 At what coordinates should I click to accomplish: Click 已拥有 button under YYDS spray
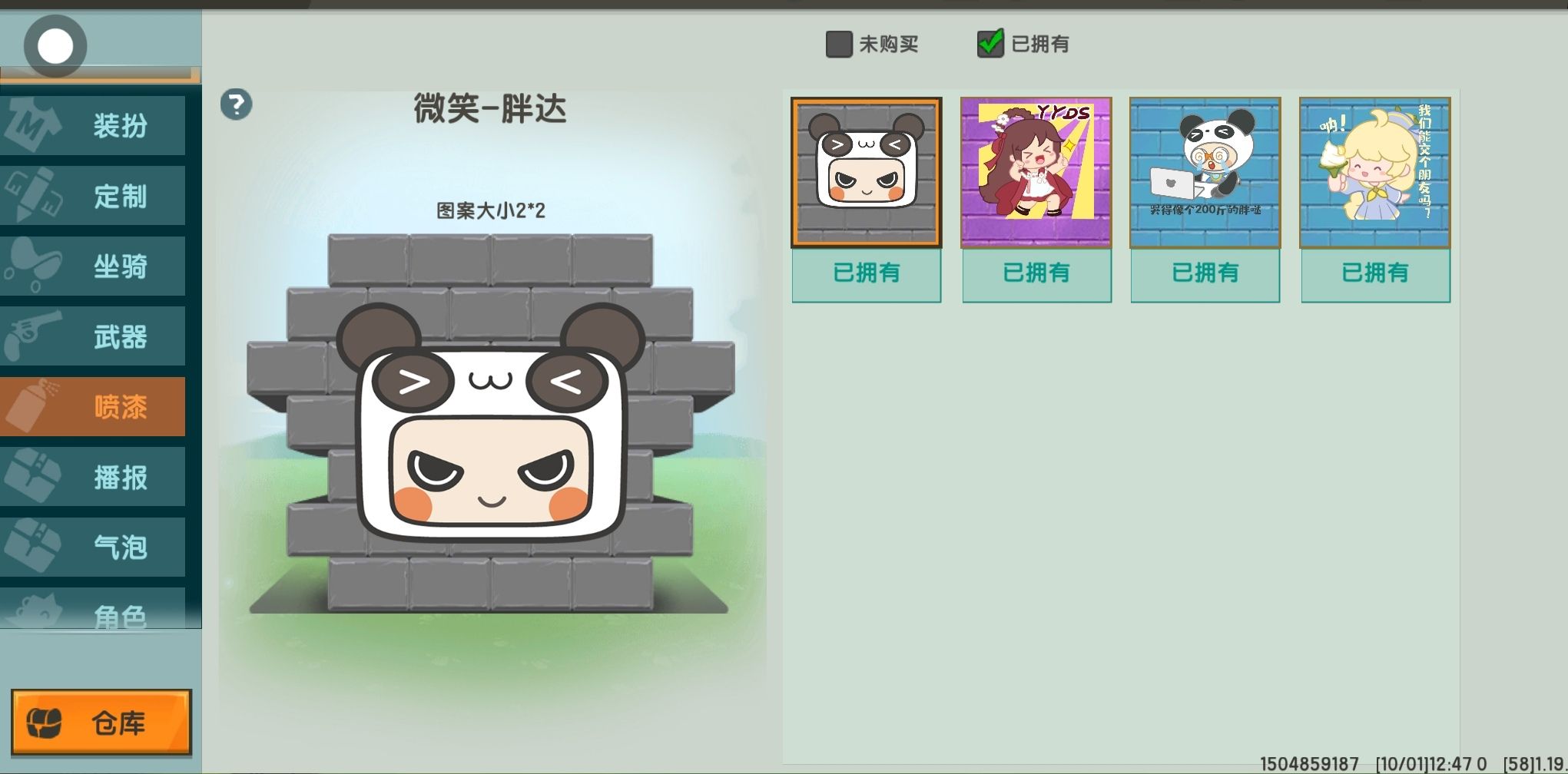pos(1036,273)
